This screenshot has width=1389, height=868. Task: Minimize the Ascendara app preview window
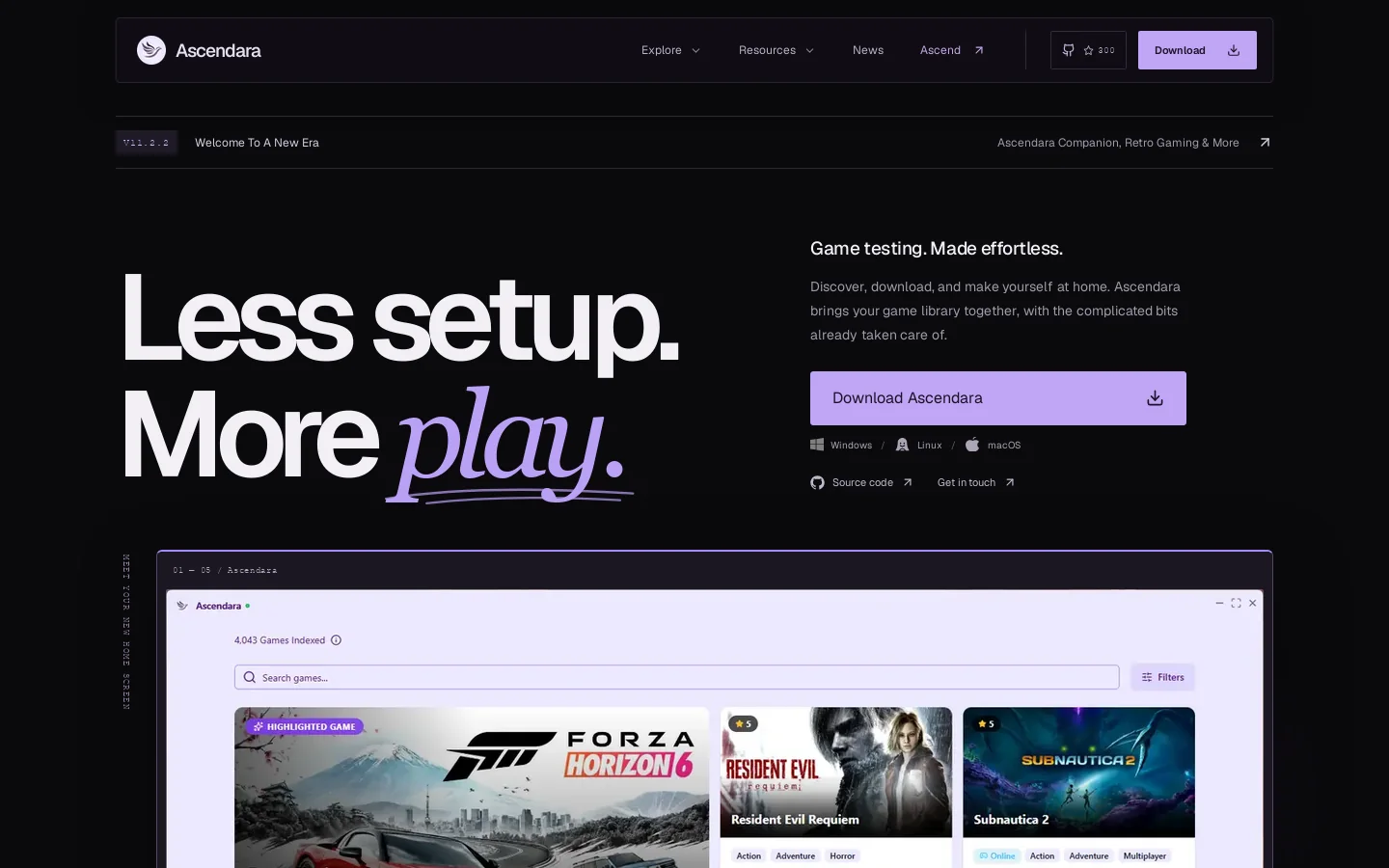(x=1219, y=603)
